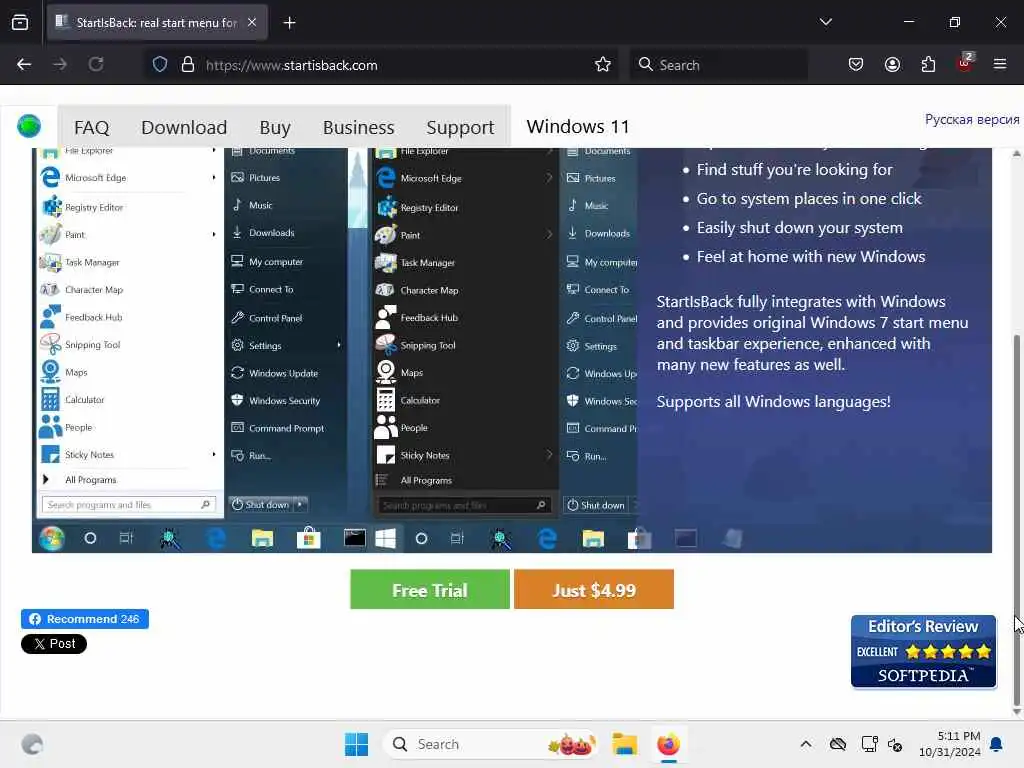
Task: Click the OneDrive cloud tray icon
Action: [x=838, y=744]
